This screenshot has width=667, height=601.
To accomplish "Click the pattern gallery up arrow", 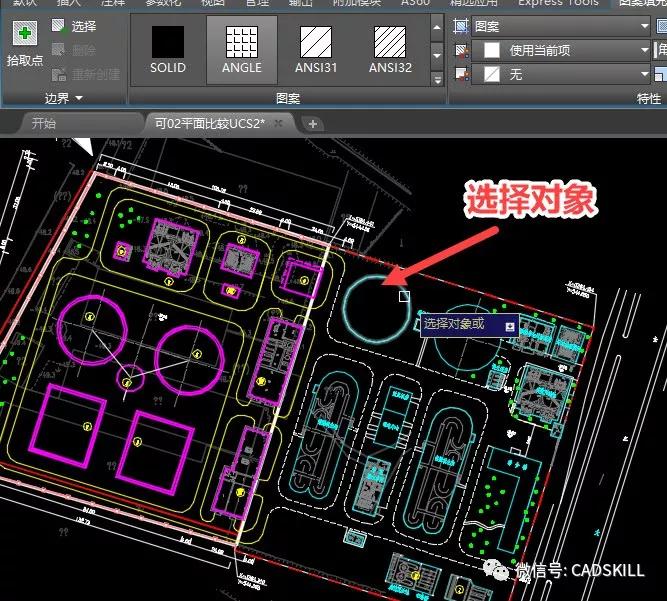I will [437, 28].
